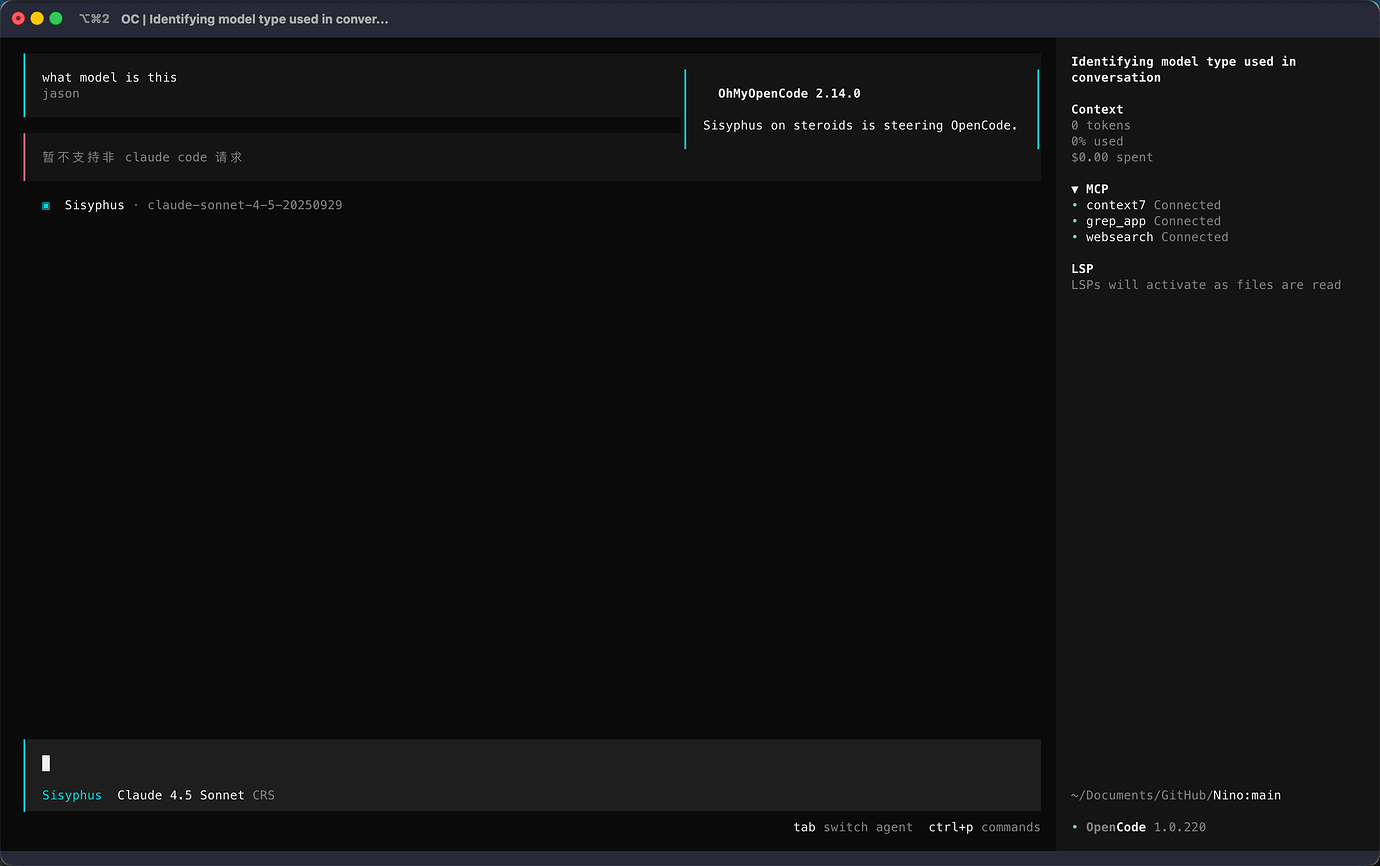Screen dimensions: 1380x866
Task: Open the "ctrl+p commands" hint
Action: tap(984, 827)
